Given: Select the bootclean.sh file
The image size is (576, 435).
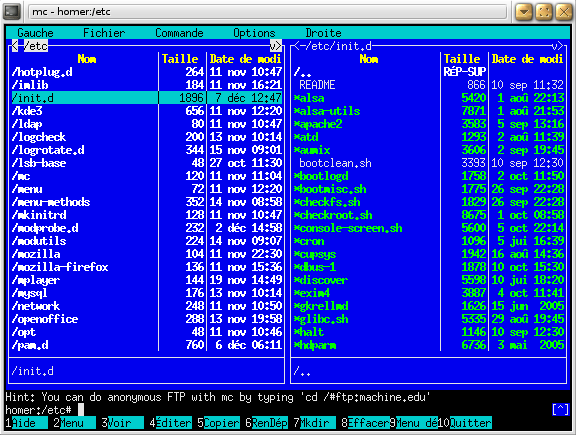Looking at the screenshot, I should click(429, 163).
